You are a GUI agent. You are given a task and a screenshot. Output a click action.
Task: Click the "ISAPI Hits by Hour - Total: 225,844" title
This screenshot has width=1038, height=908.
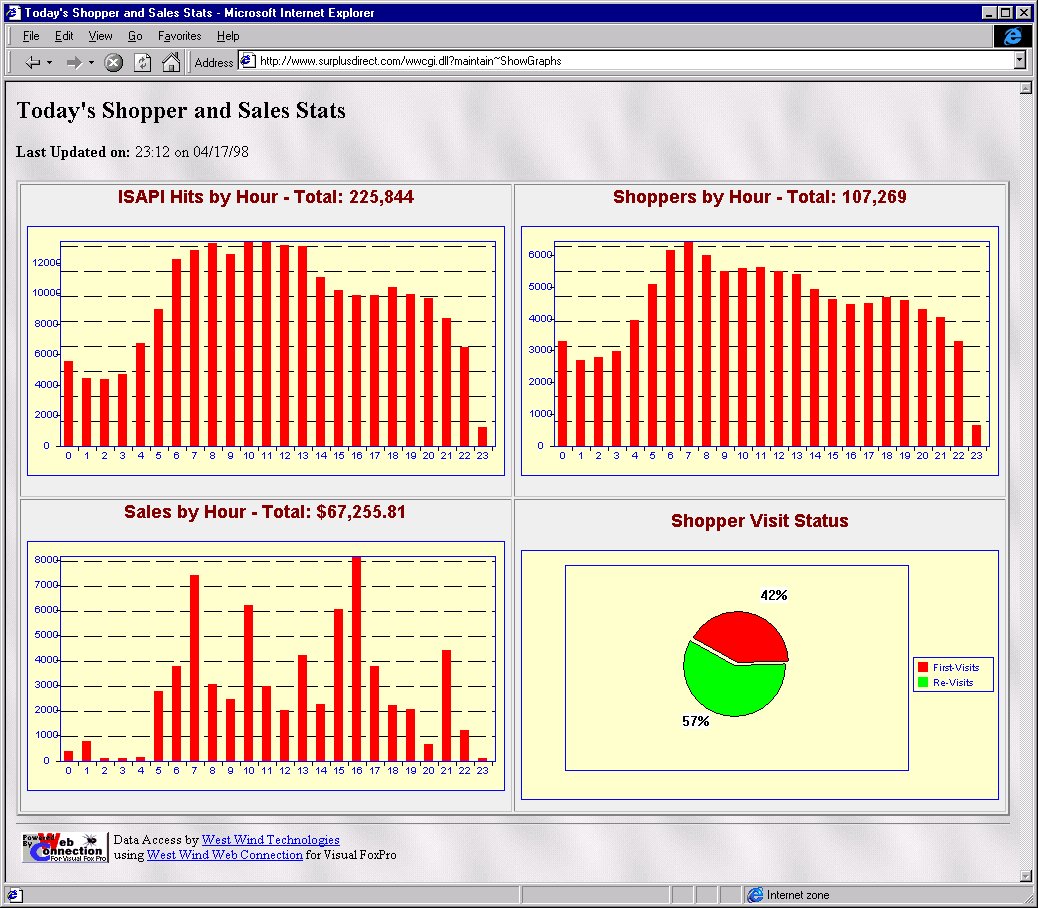265,197
